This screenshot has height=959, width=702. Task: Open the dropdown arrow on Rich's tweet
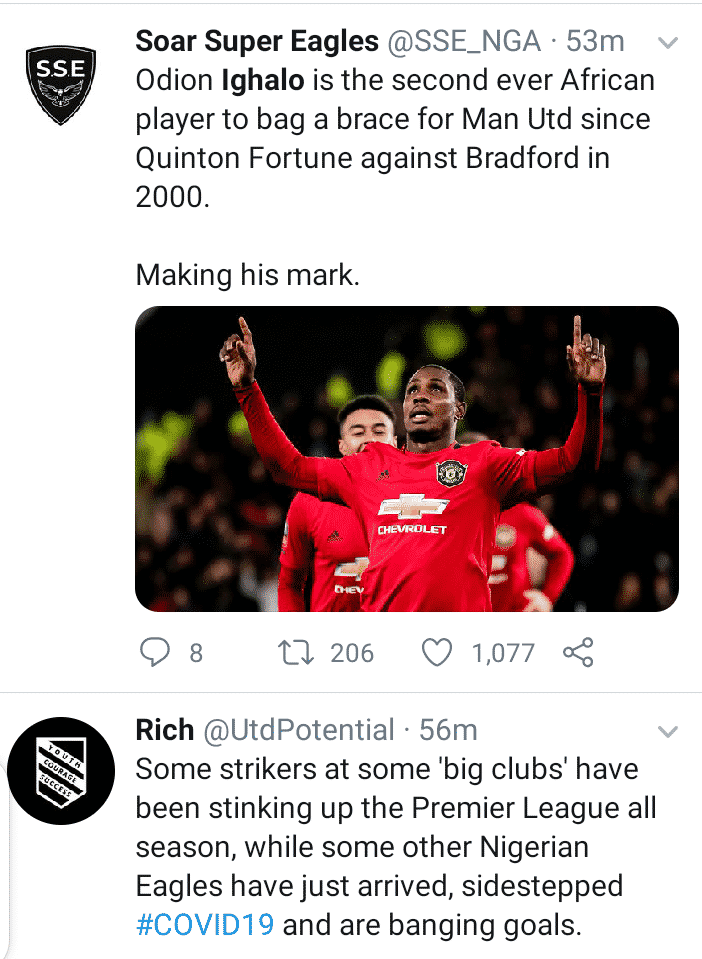point(665,733)
